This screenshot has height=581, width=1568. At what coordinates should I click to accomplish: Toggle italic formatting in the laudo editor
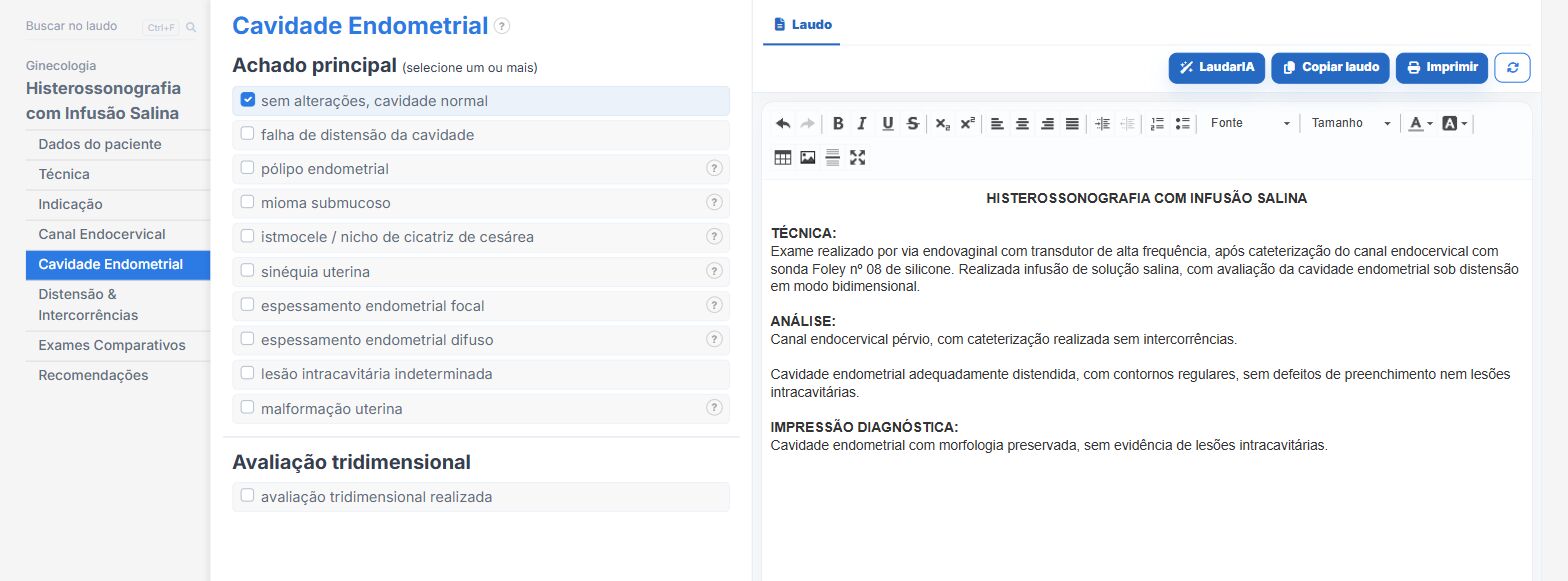(x=862, y=123)
